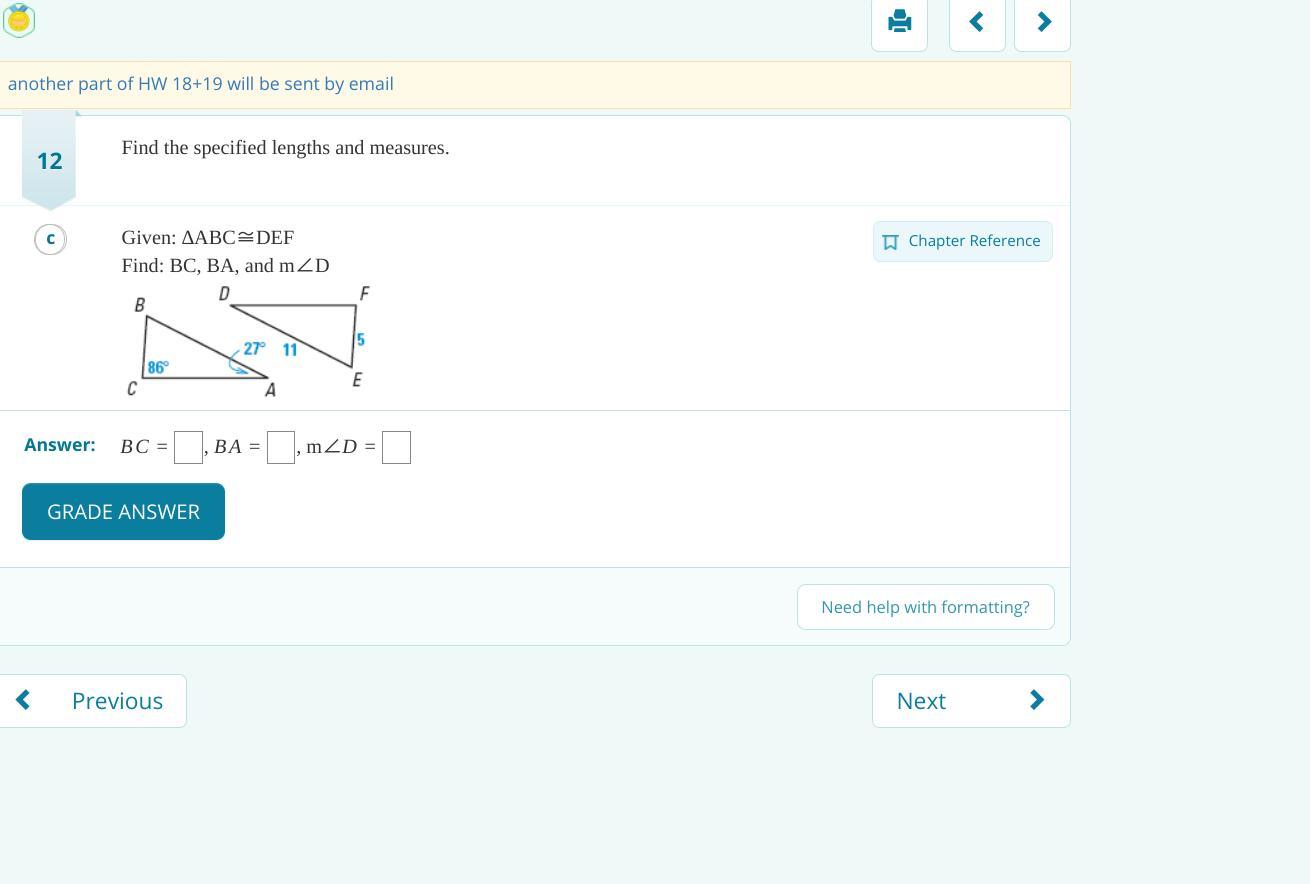The width and height of the screenshot is (1310, 884).
Task: Go to next question using top right-chevron
Action: coord(1042,21)
